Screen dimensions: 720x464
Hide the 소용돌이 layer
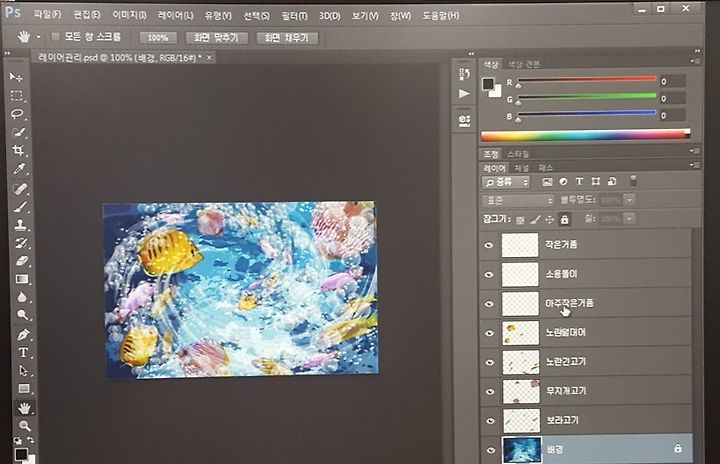[x=489, y=274]
